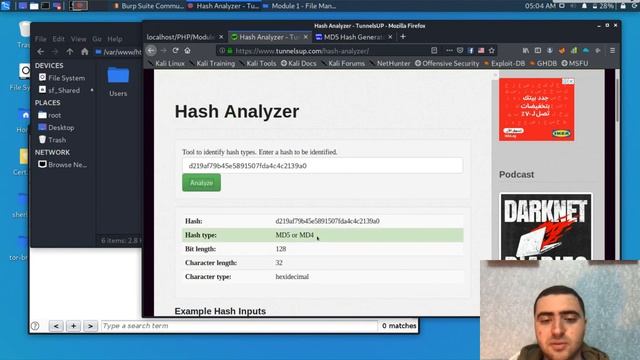This screenshot has height=360, width=640.
Task: Open GHDB bookmark
Action: pyautogui.click(x=543, y=63)
